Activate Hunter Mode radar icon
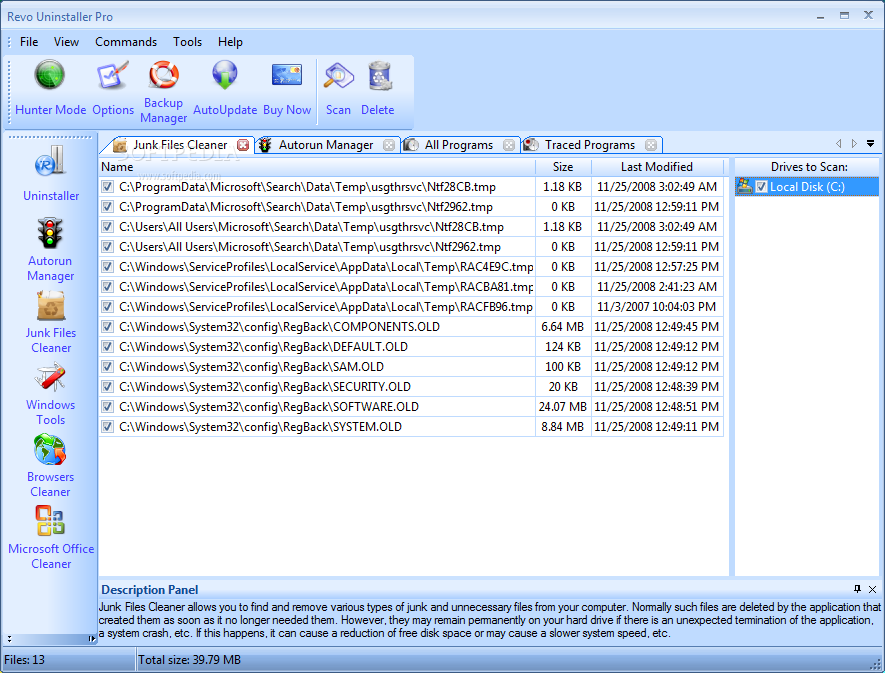Viewport: 885px width, 673px height. click(50, 75)
